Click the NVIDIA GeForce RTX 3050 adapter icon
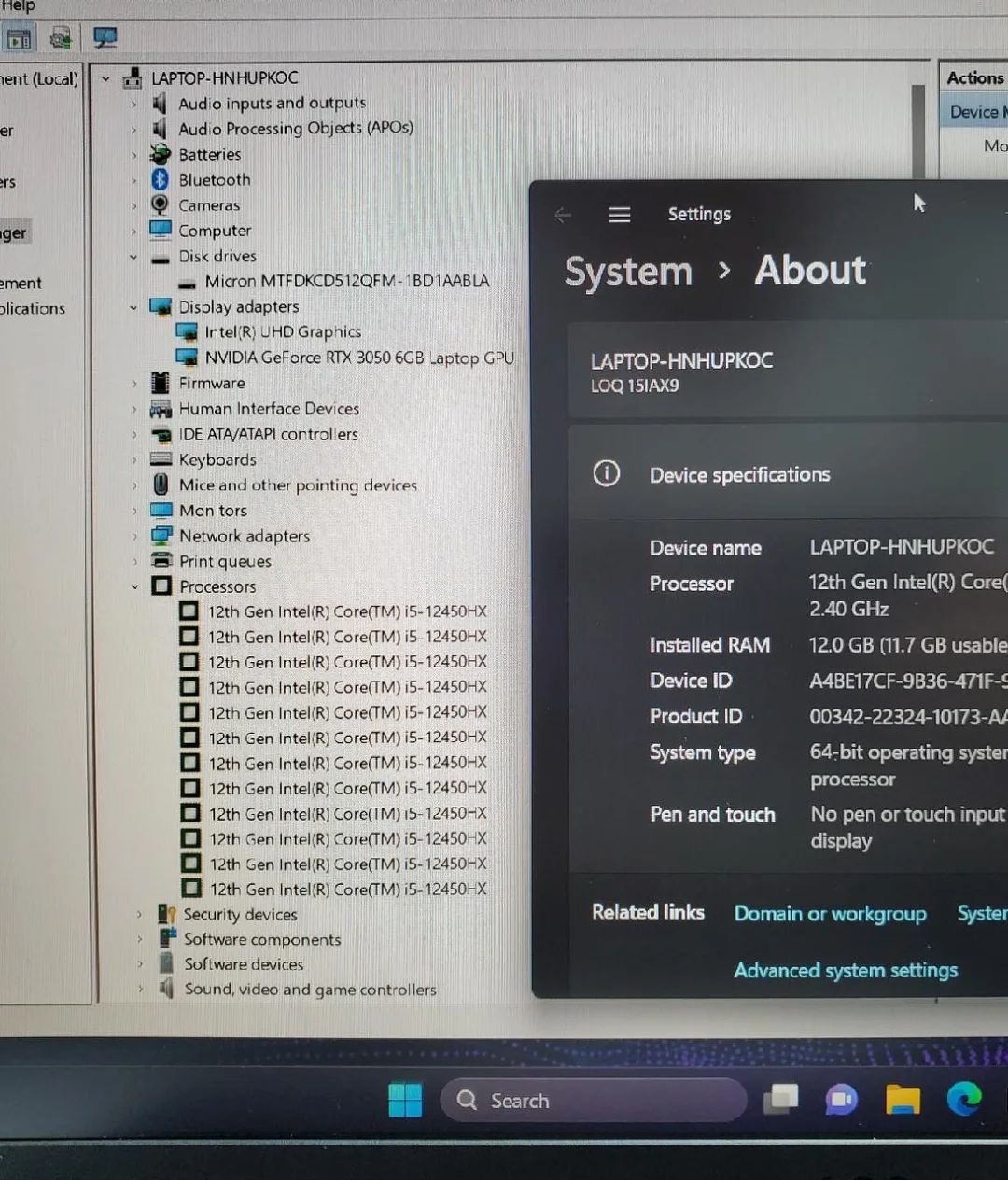This screenshot has width=1008, height=1180. pos(187,357)
